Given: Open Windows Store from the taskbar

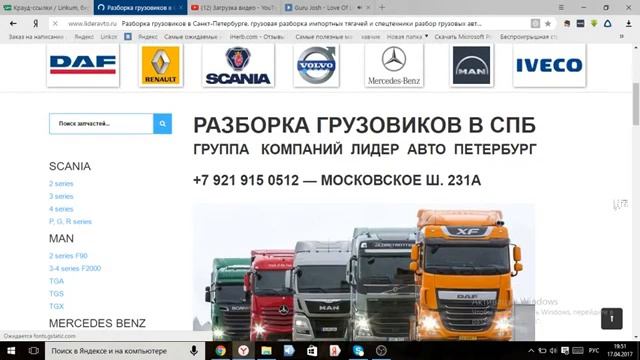Looking at the screenshot, I should tap(312, 351).
